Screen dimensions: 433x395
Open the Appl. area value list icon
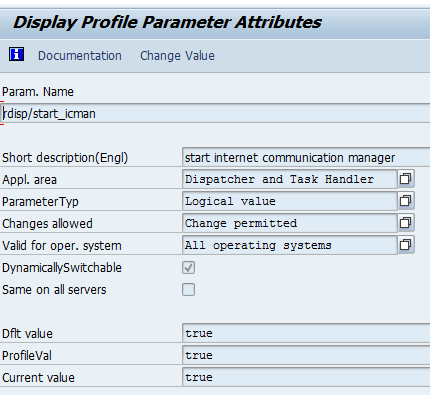[406, 179]
